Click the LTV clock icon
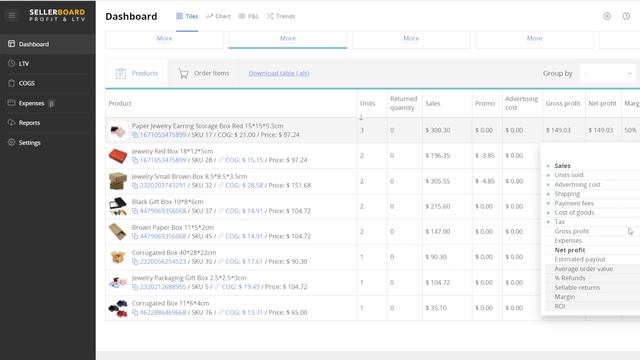The width and height of the screenshot is (640, 360). (11, 63)
